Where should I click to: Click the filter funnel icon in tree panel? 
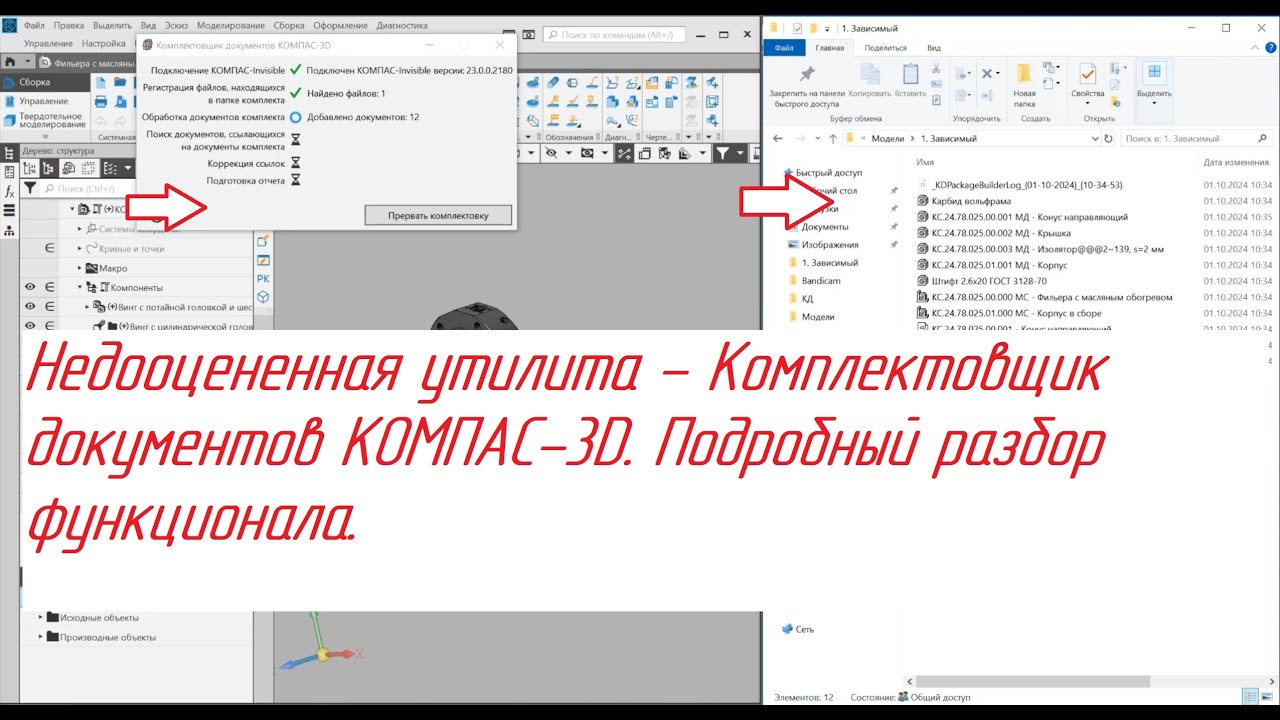(x=30, y=188)
